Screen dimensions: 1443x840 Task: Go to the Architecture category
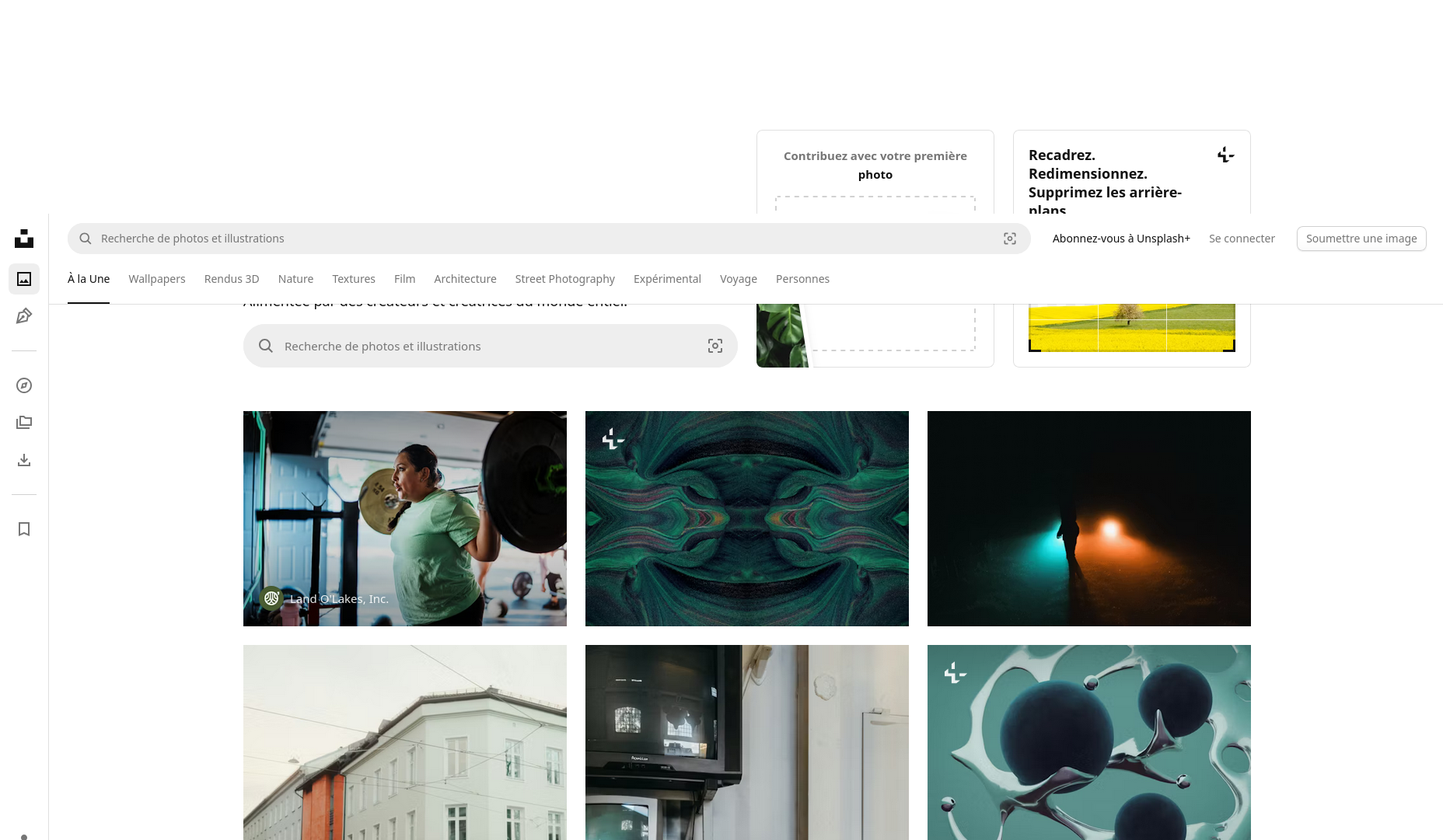(465, 279)
